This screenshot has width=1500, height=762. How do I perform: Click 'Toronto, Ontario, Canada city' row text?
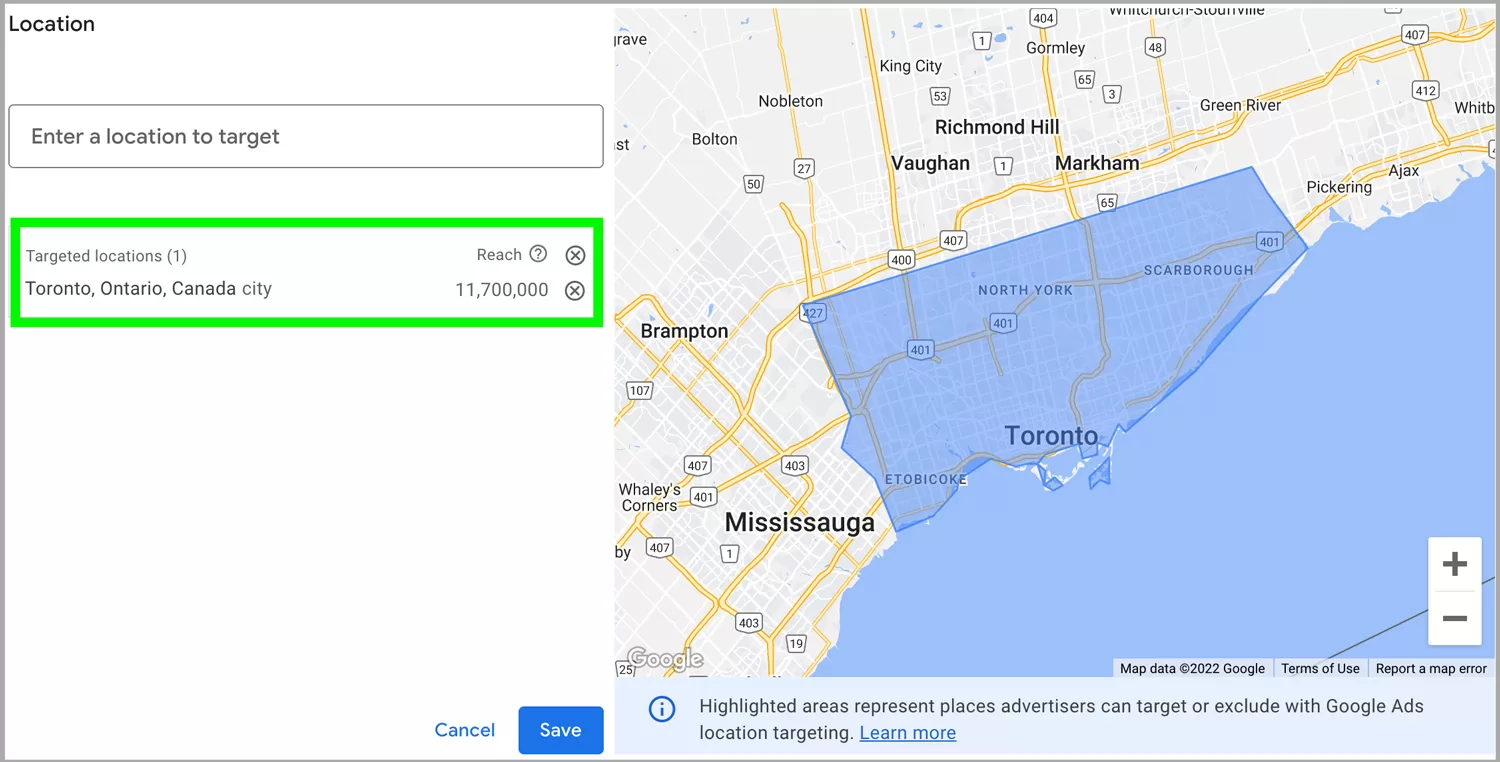click(x=148, y=289)
